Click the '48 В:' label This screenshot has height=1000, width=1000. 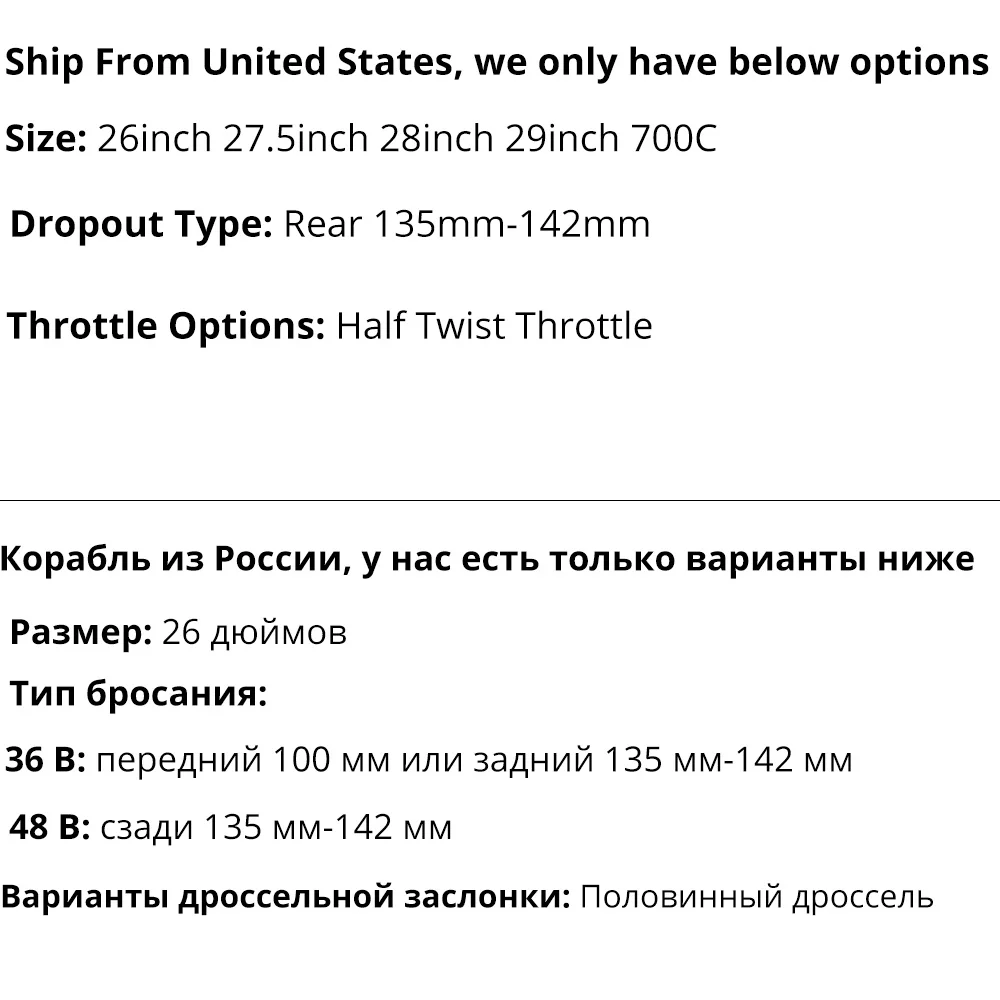point(50,827)
